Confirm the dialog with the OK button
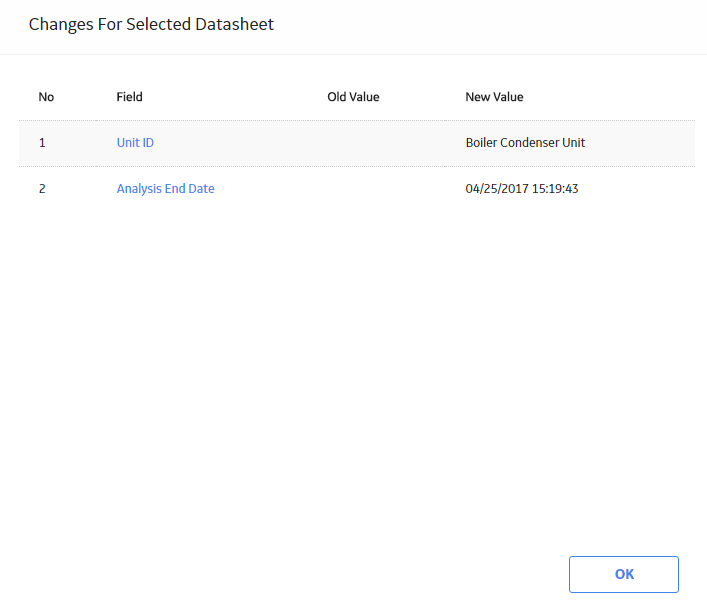Screen dimensions: 707x609 (x=624, y=574)
